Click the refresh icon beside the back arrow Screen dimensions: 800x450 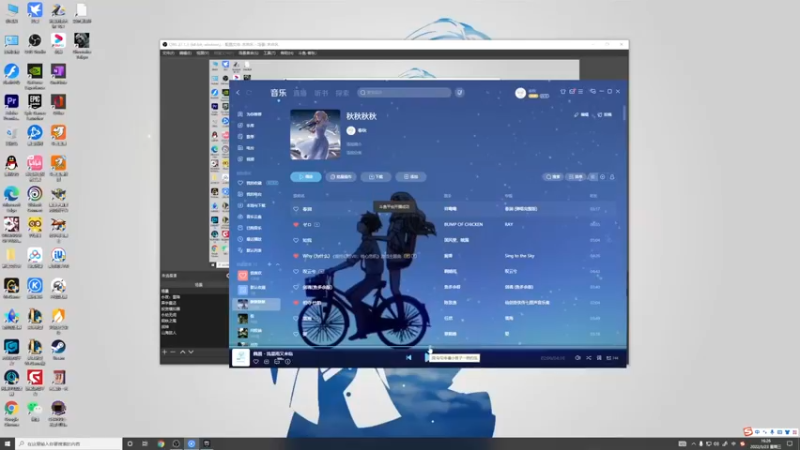(249, 92)
